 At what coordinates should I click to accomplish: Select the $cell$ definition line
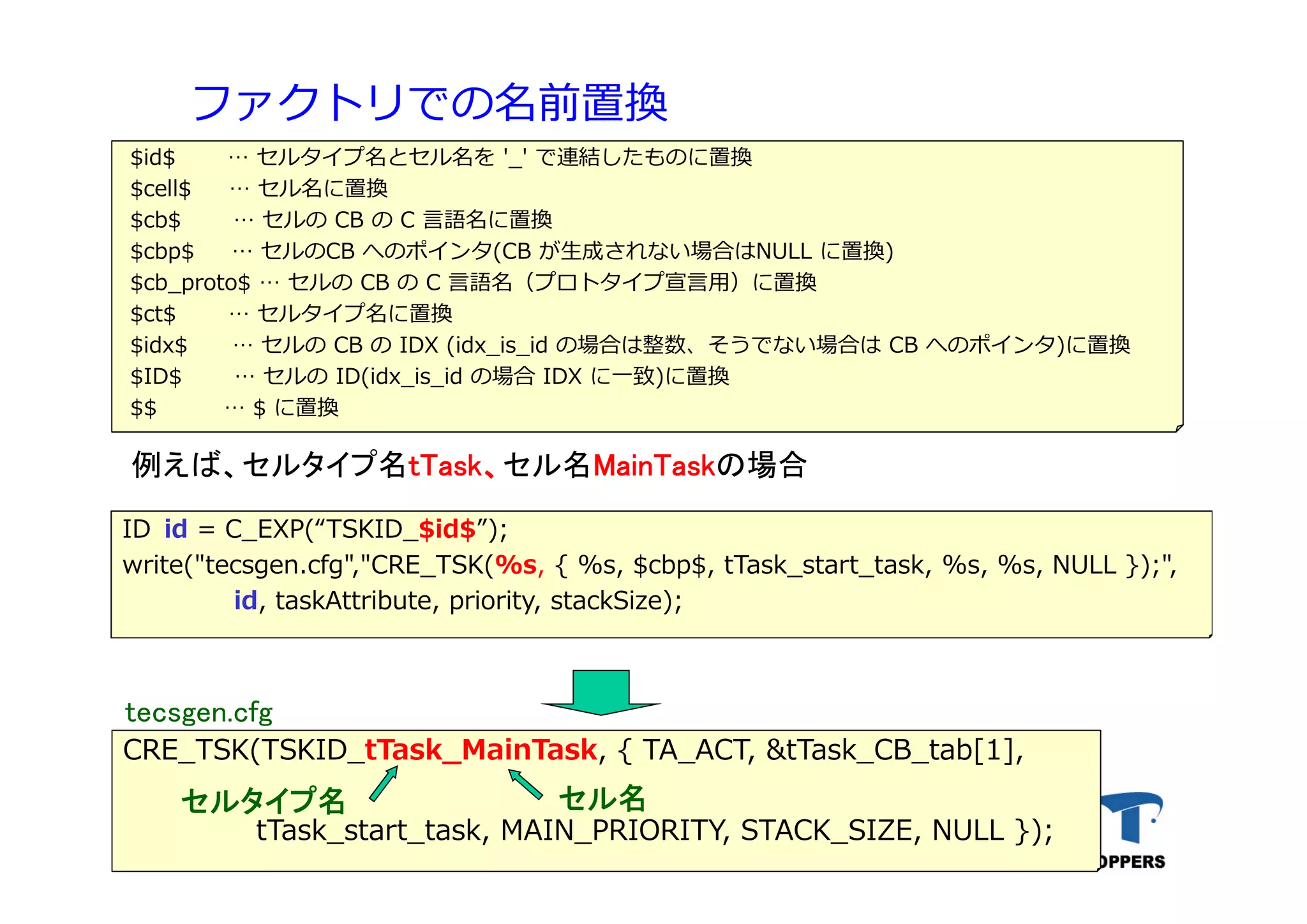coord(258,188)
